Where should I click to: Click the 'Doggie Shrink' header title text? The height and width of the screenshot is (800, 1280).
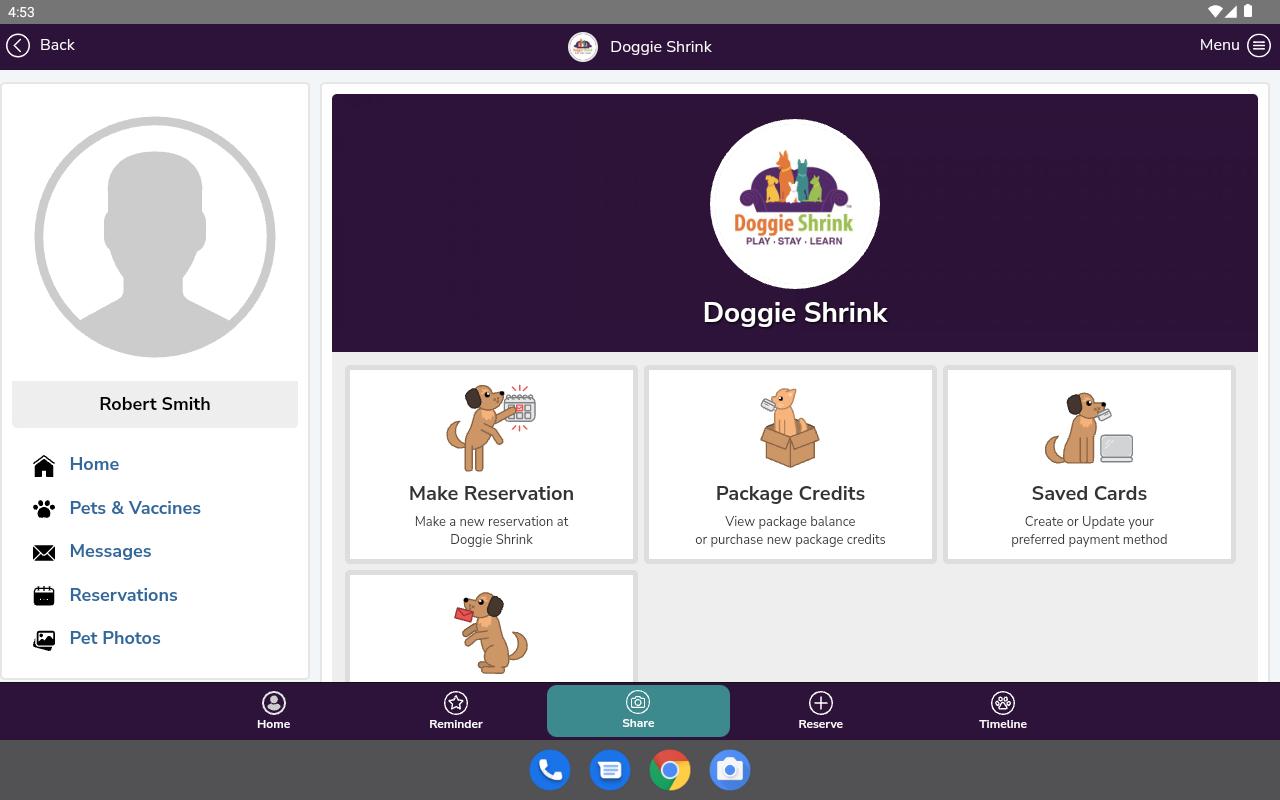661,47
